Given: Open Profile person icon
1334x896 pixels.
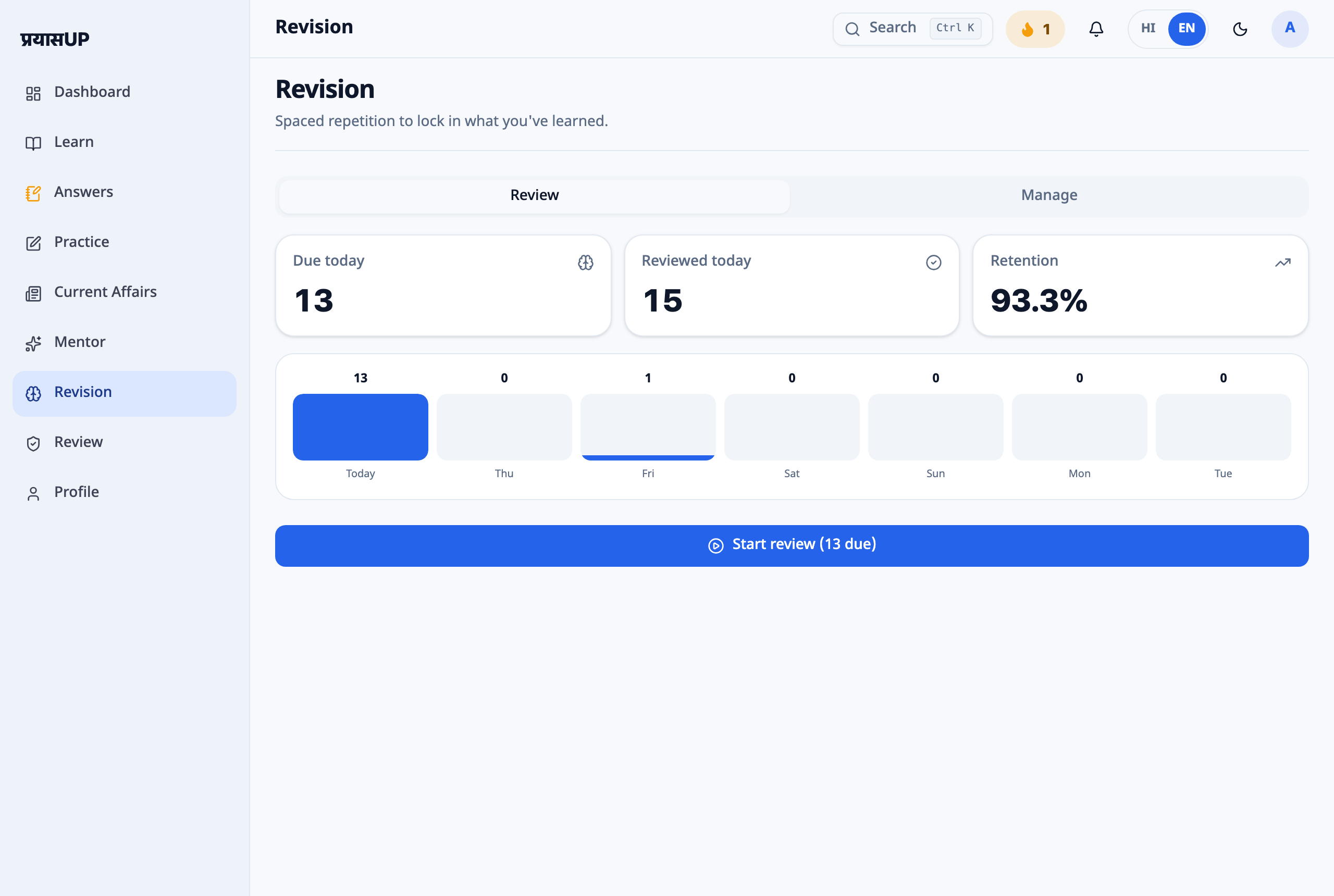Looking at the screenshot, I should (x=33, y=493).
